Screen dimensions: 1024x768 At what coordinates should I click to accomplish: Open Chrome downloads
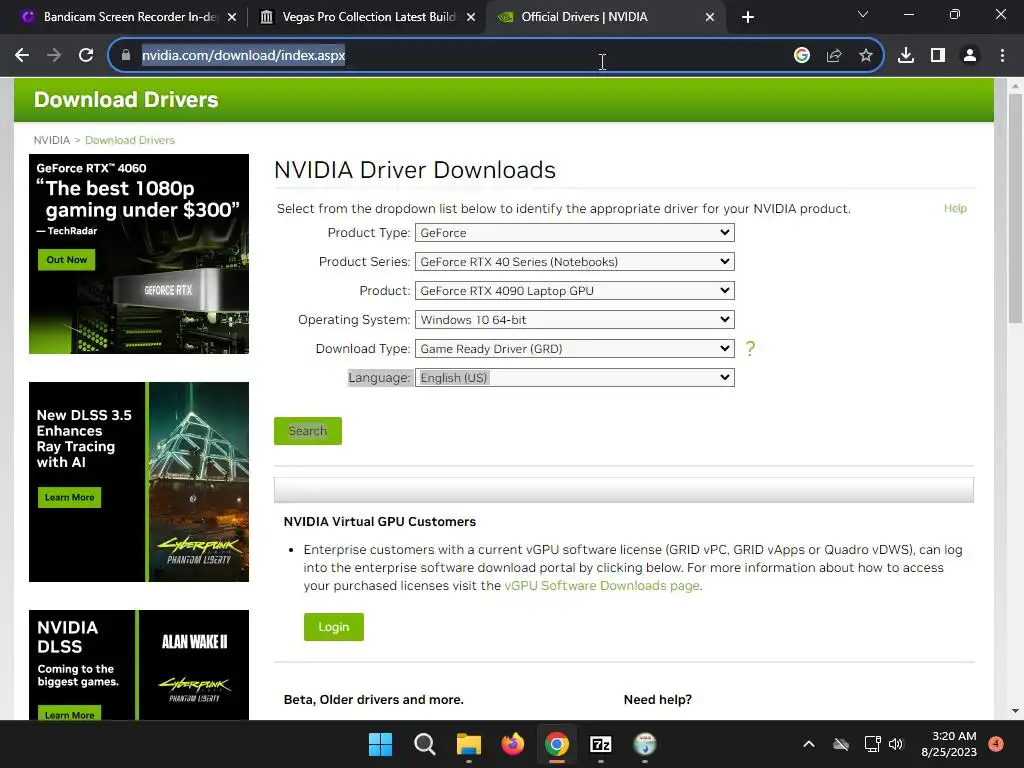[906, 56]
